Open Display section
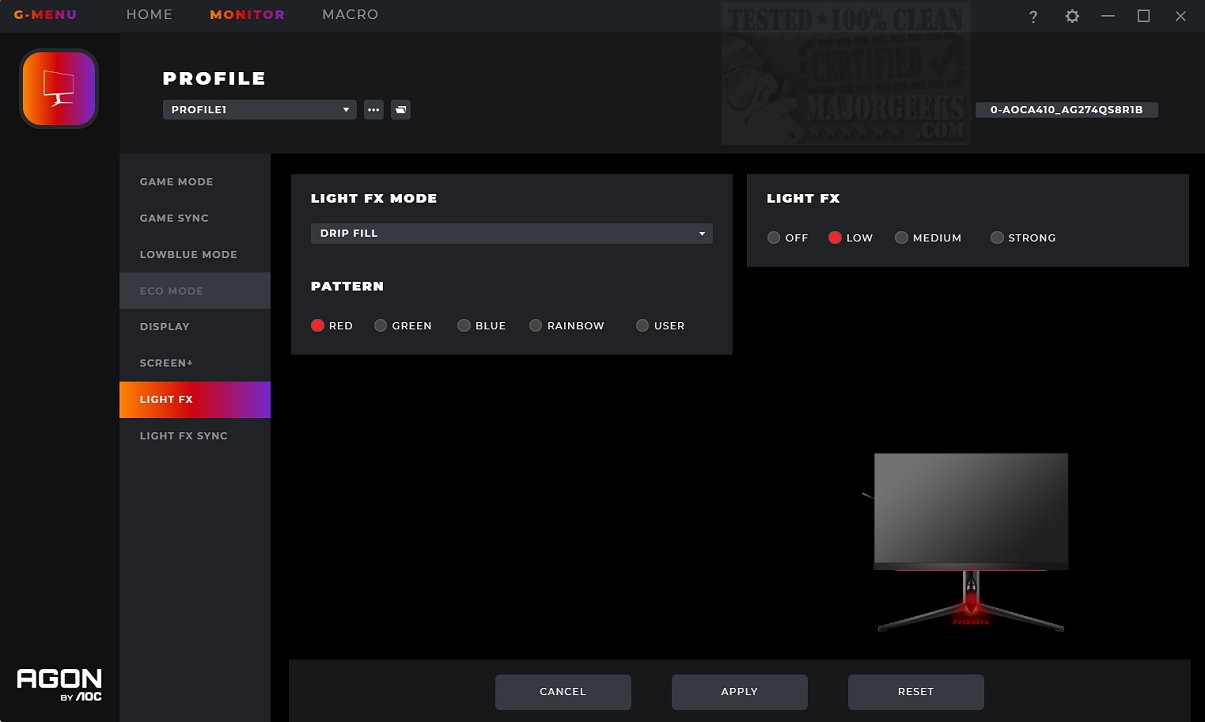 (195, 327)
